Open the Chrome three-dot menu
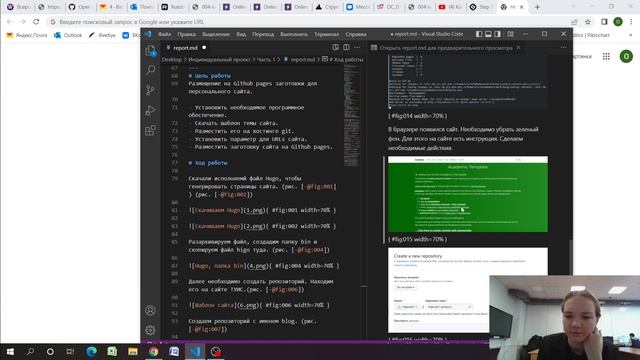 coord(631,22)
